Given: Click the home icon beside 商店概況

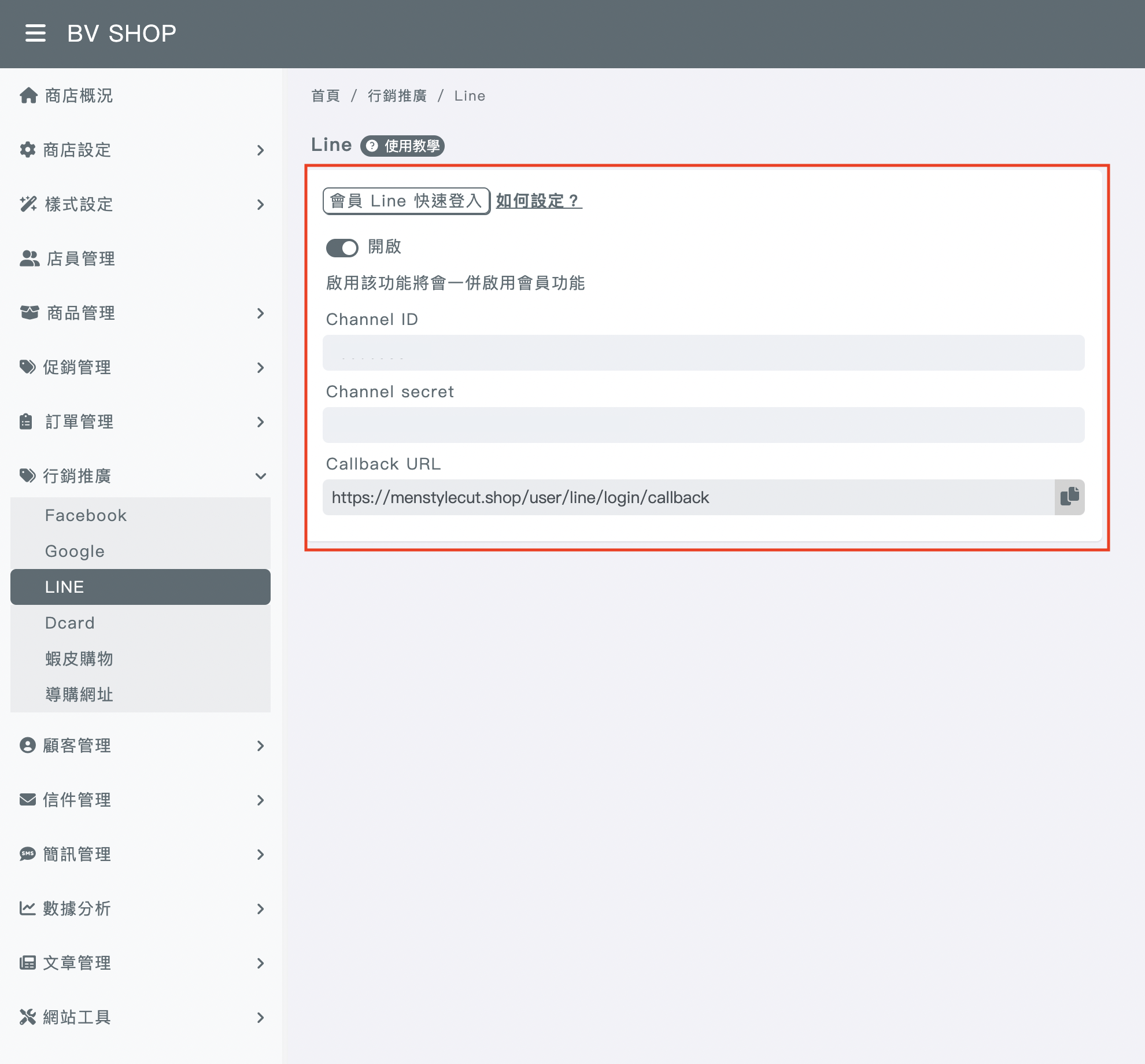Looking at the screenshot, I should coord(28,95).
